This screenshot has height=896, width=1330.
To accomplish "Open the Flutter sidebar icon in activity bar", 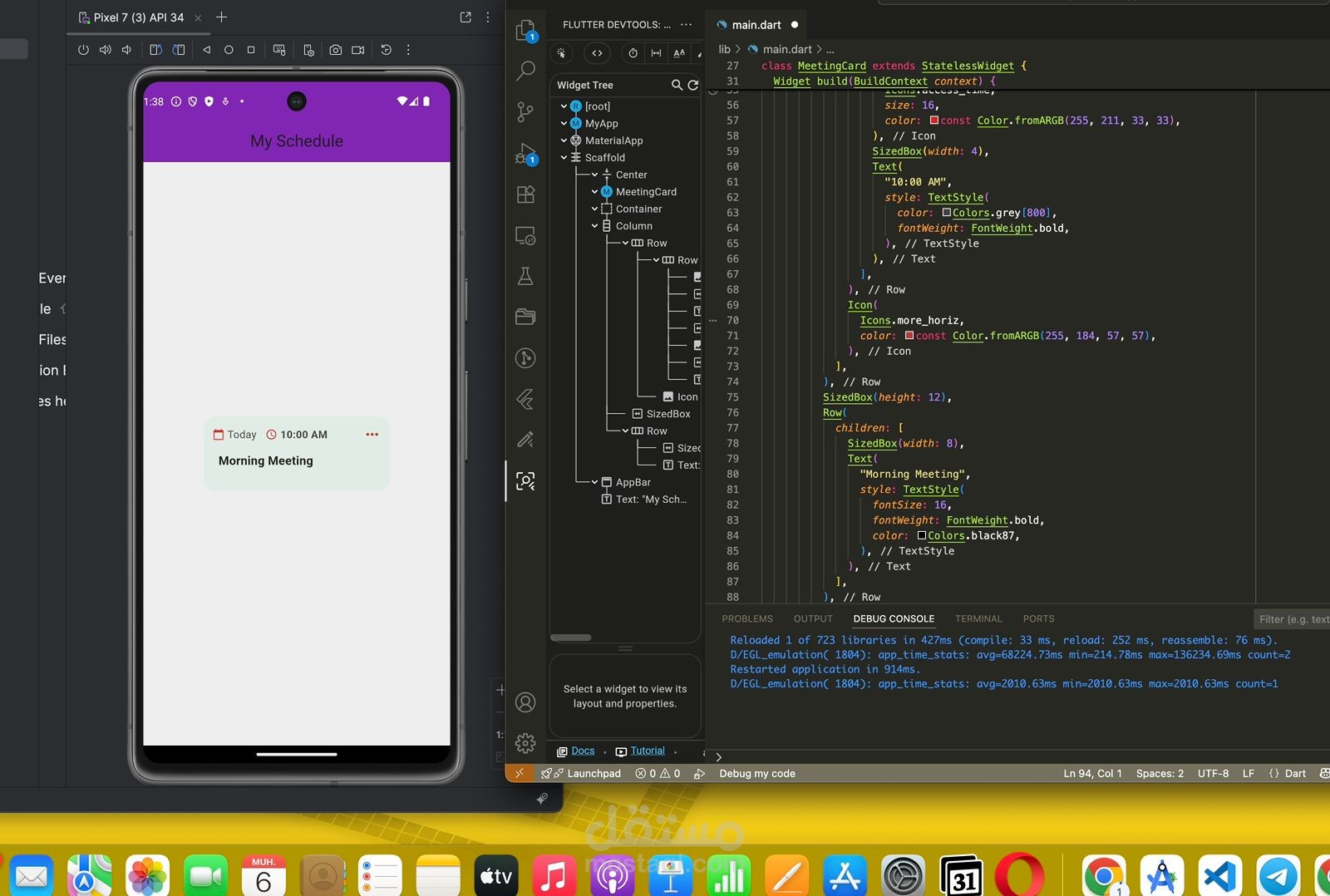I will 526,399.
